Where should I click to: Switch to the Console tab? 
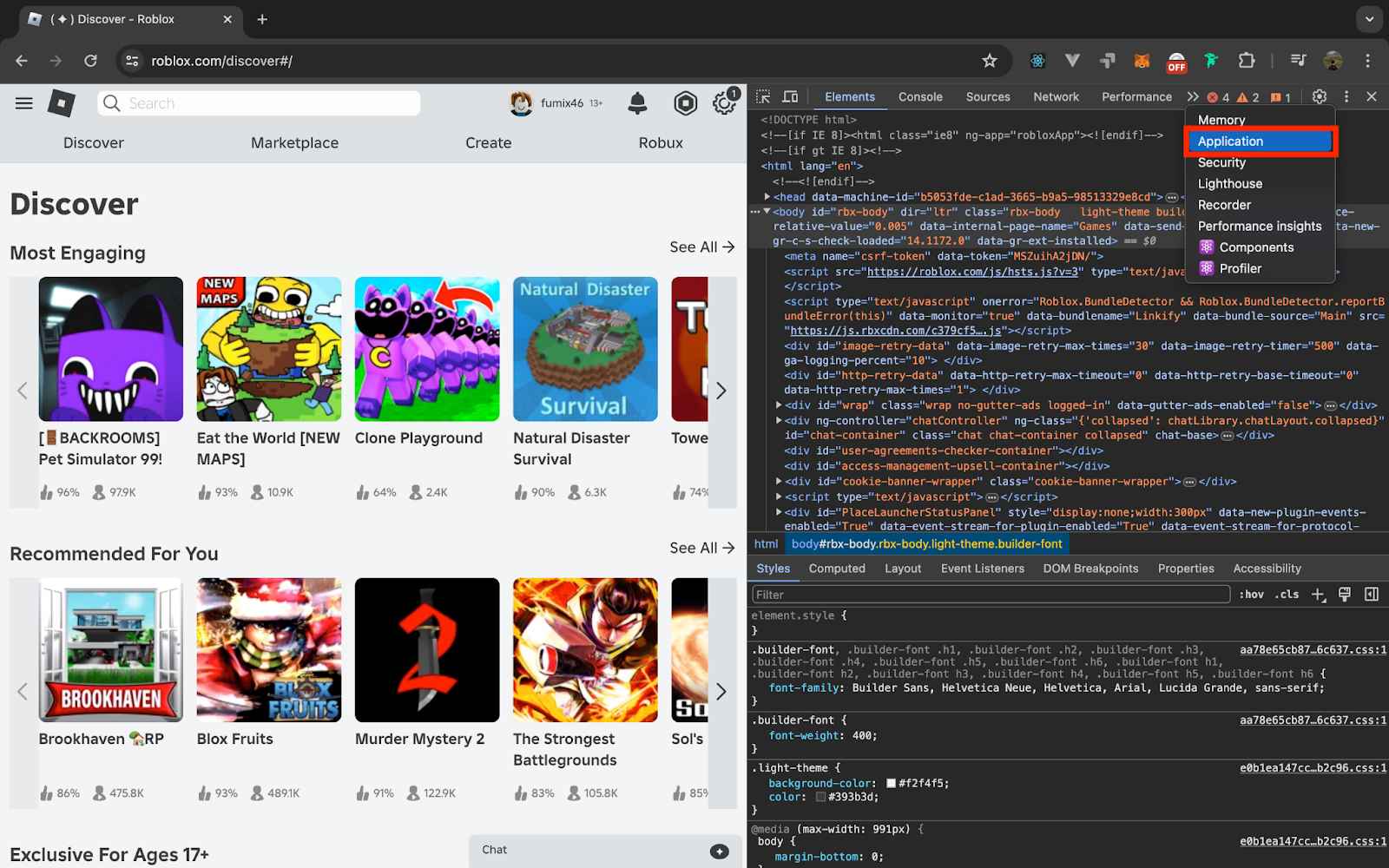tap(920, 97)
